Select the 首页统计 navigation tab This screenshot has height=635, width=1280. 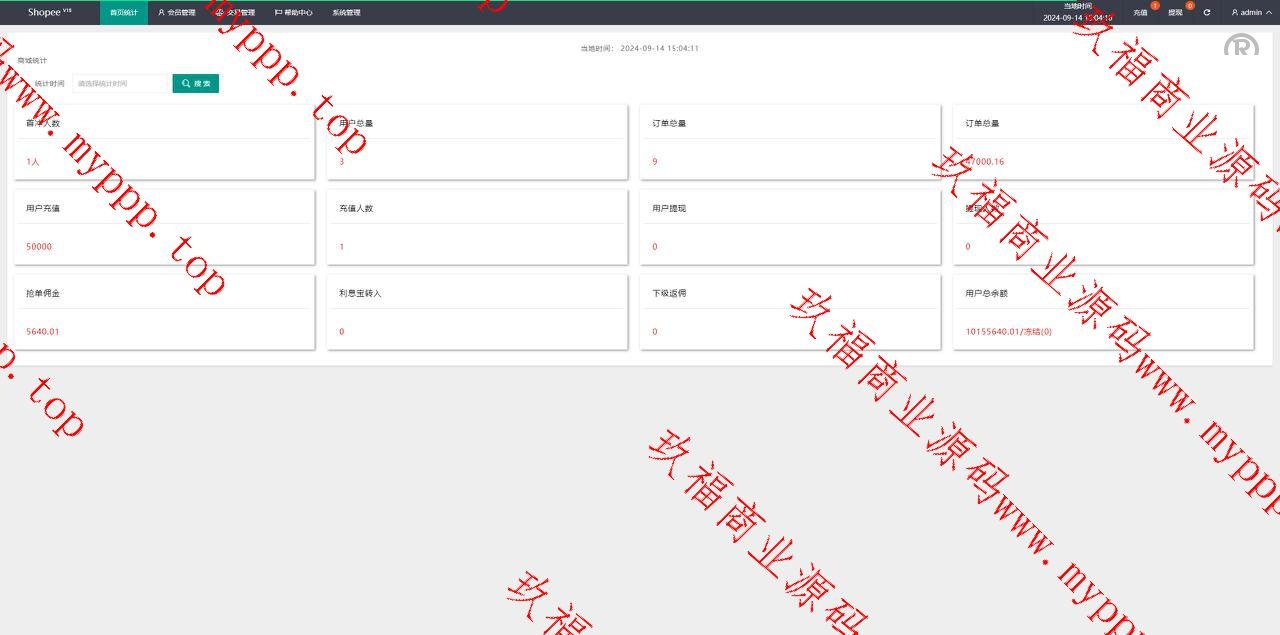click(x=123, y=12)
